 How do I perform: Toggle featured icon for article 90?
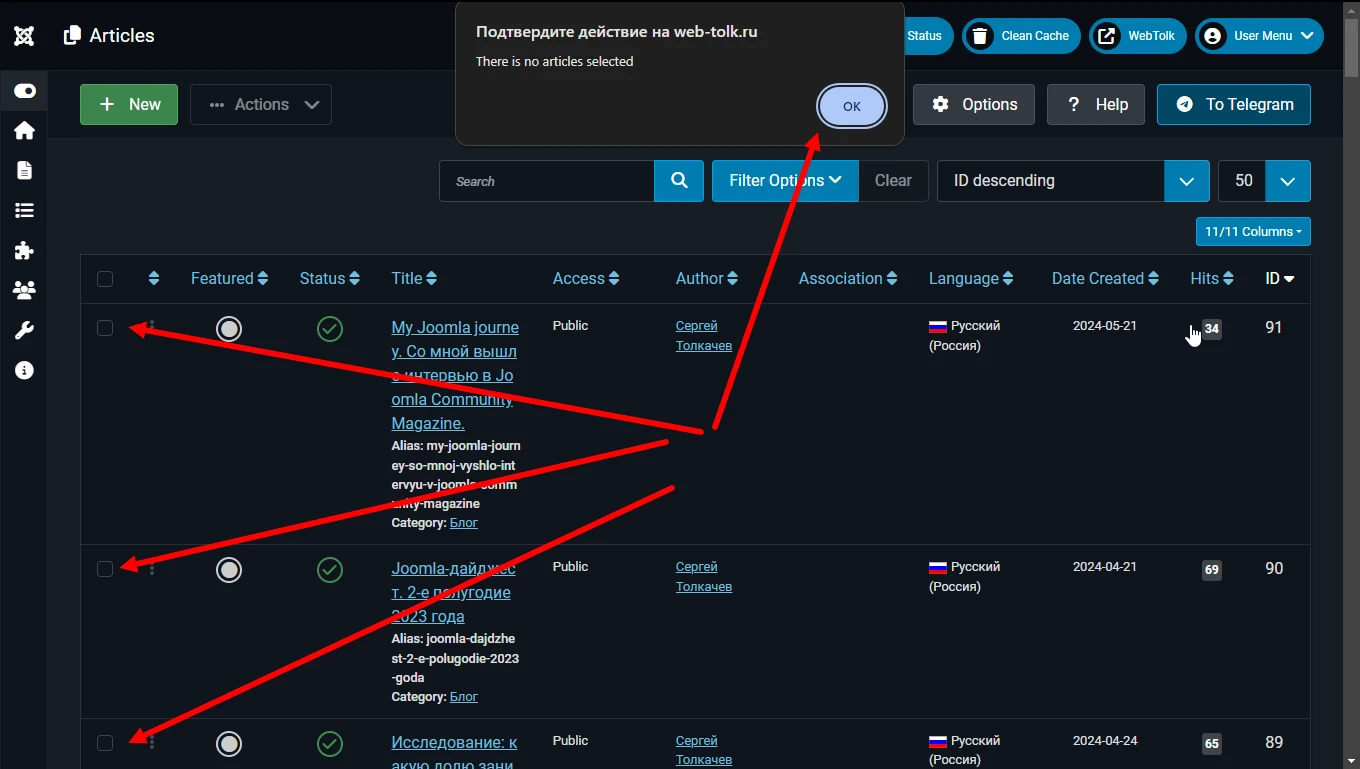(x=229, y=570)
